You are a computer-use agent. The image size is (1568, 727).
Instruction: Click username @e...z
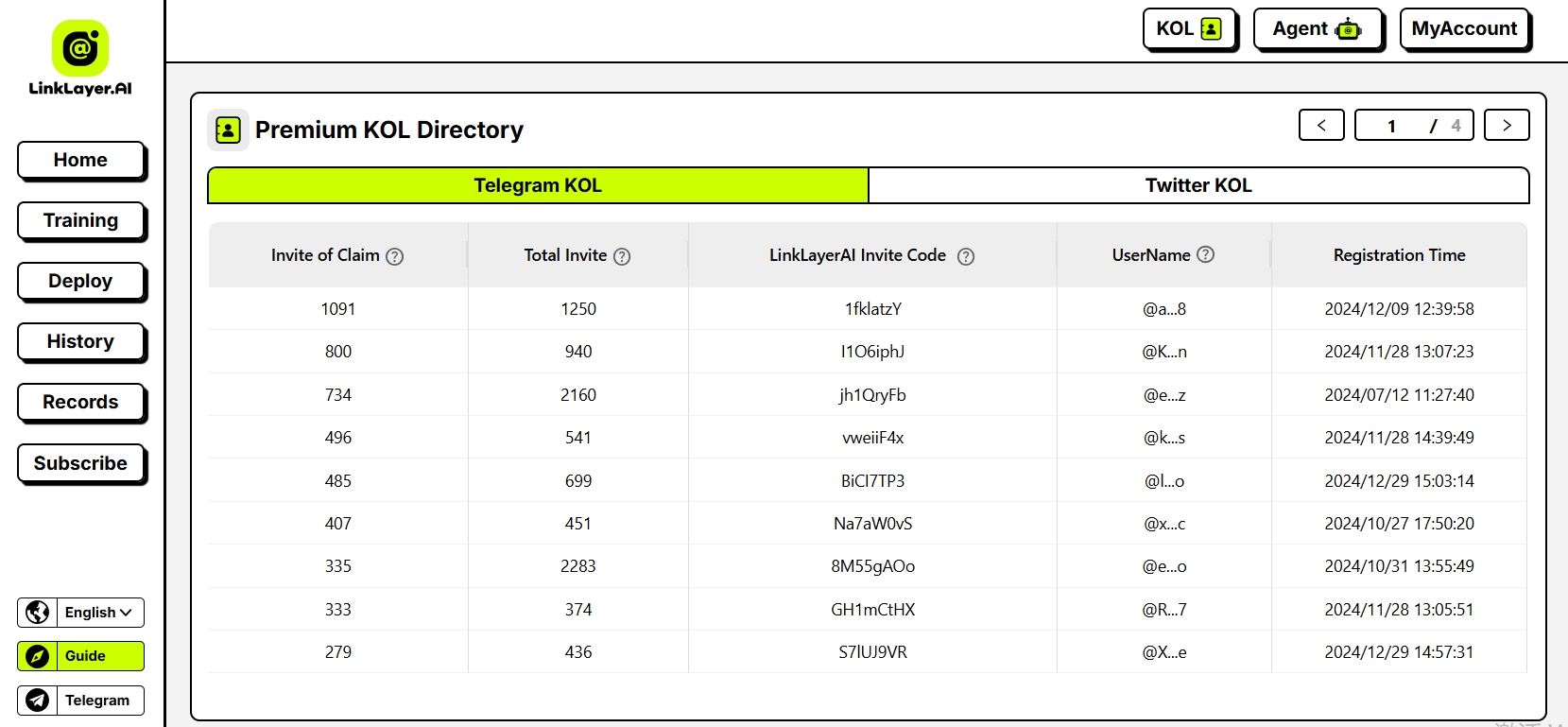pos(1164,395)
